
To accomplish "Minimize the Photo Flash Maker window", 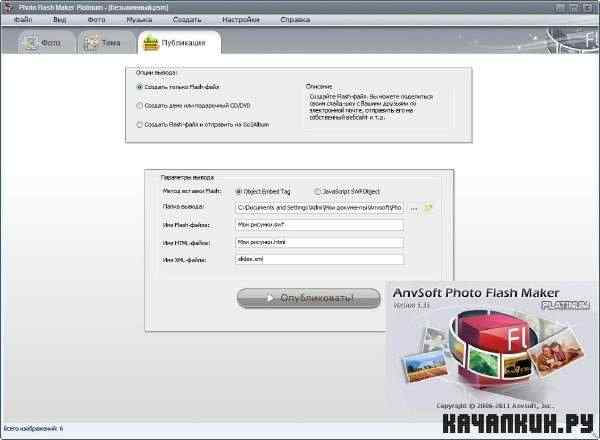I will [x=560, y=7].
